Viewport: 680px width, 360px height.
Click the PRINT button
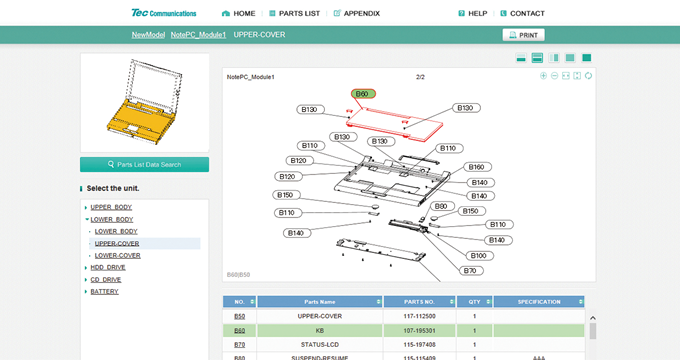523,35
